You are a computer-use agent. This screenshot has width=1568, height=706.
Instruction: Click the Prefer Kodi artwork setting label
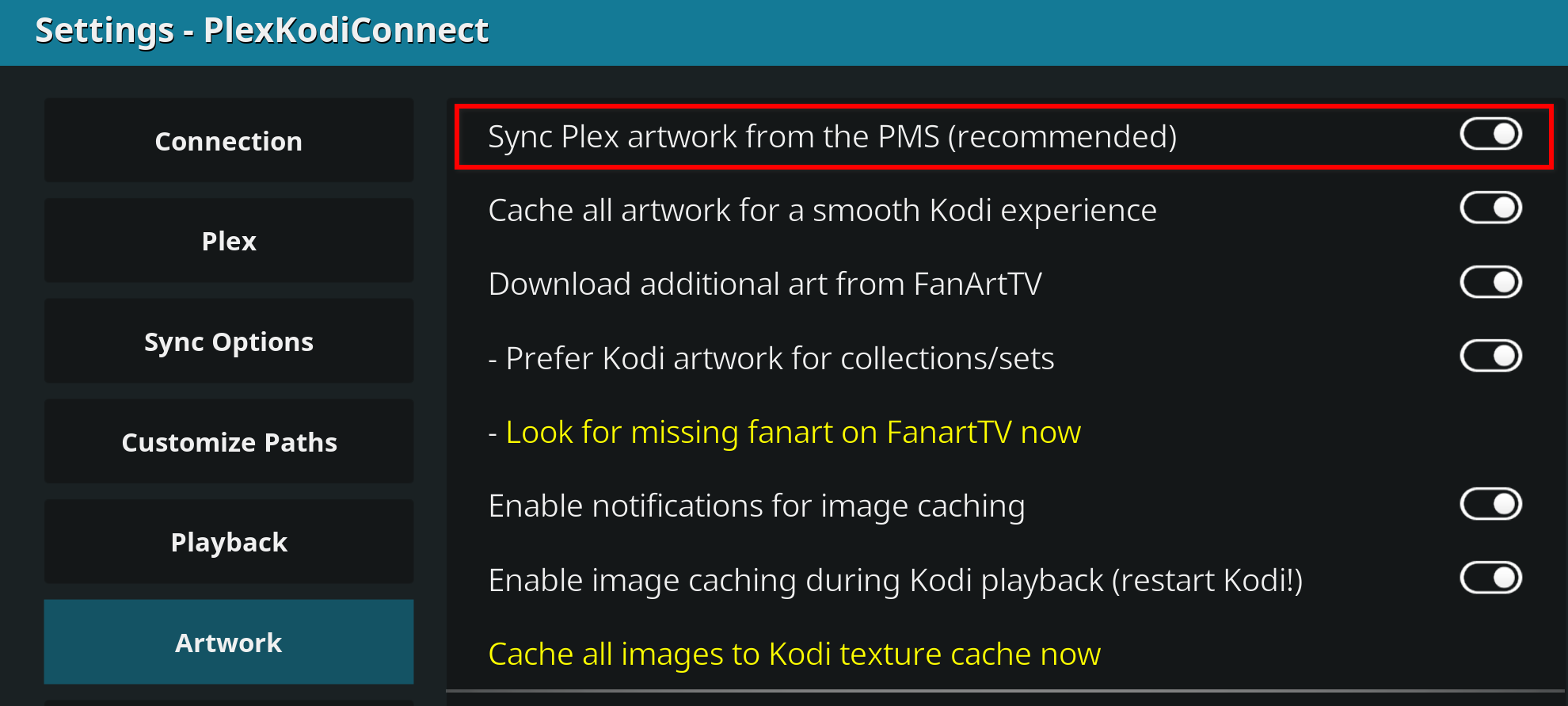click(x=771, y=357)
